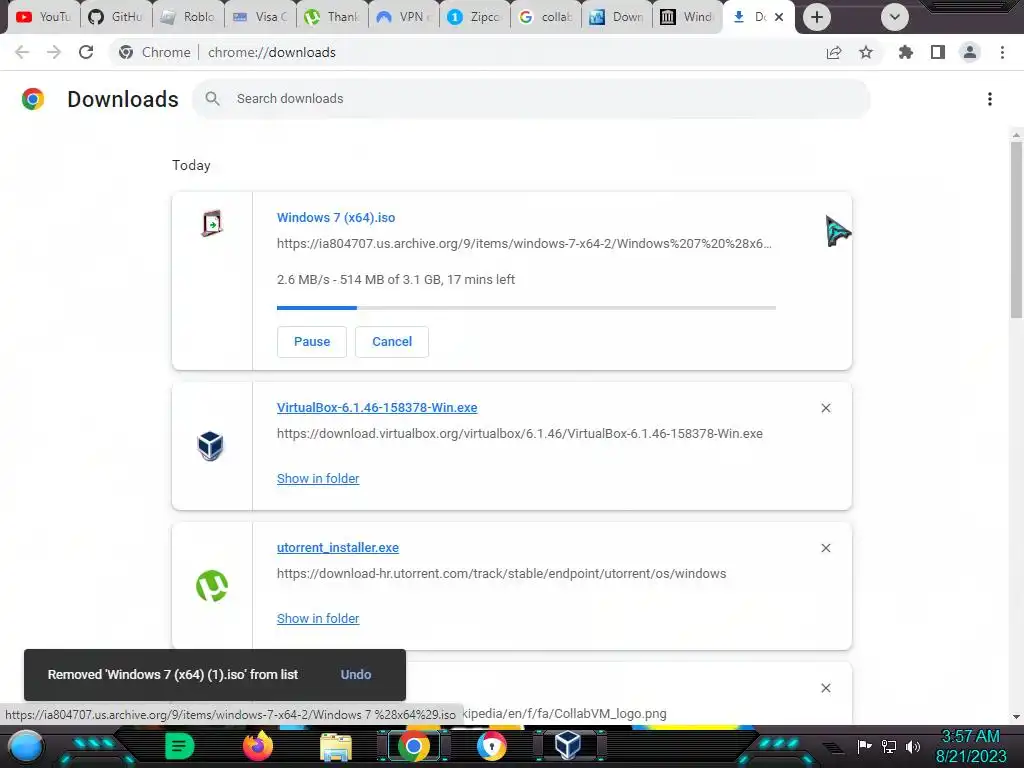1024x768 pixels.
Task: Remove VirtualBox installer from list
Action: (x=825, y=408)
